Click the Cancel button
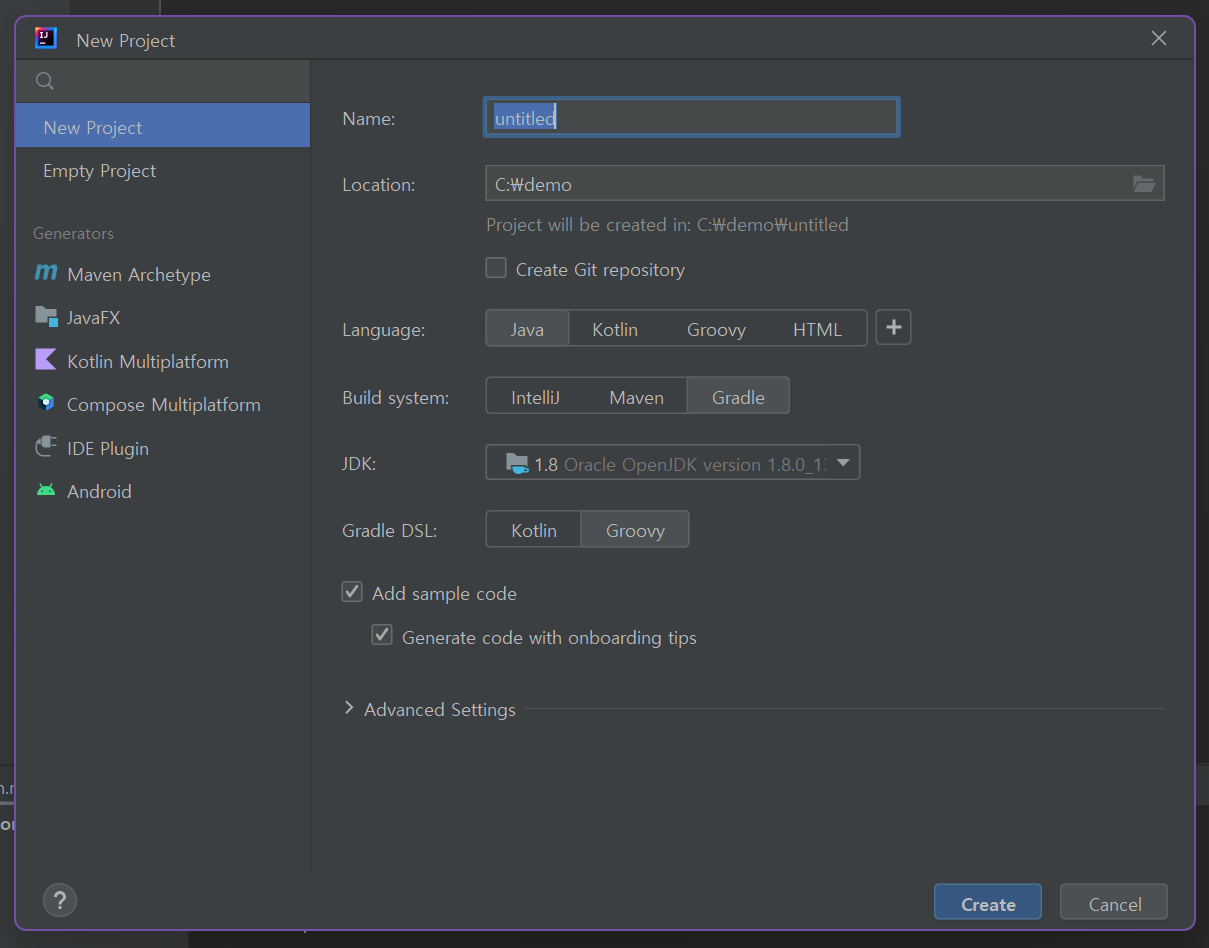The width and height of the screenshot is (1209, 948). [x=1114, y=903]
